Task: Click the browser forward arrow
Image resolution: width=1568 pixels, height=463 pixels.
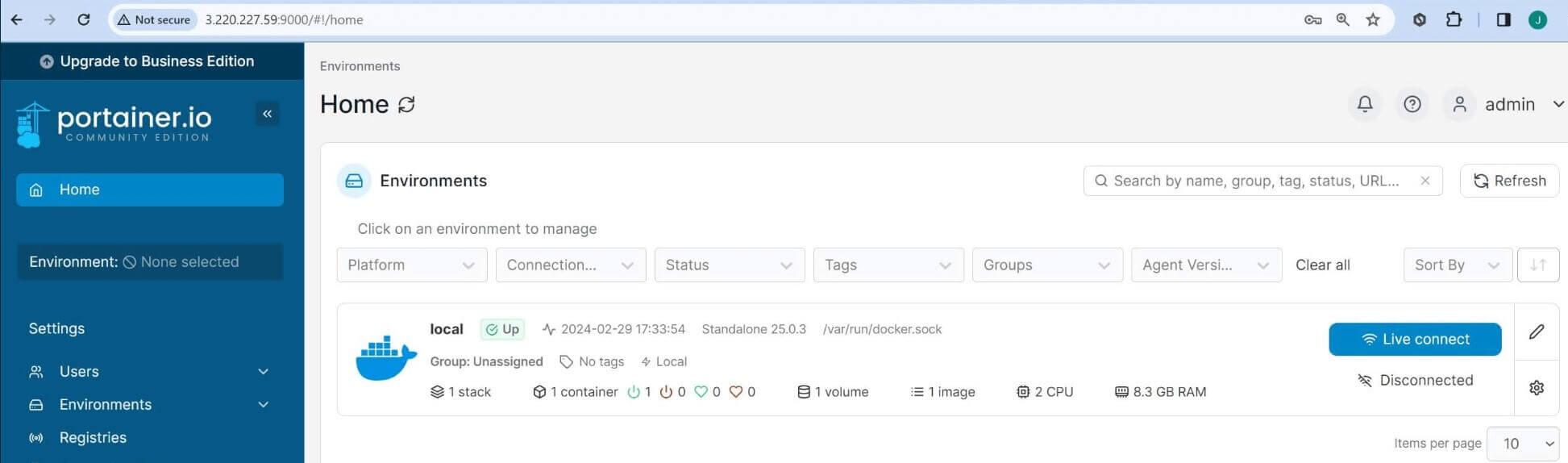Action: tap(50, 19)
